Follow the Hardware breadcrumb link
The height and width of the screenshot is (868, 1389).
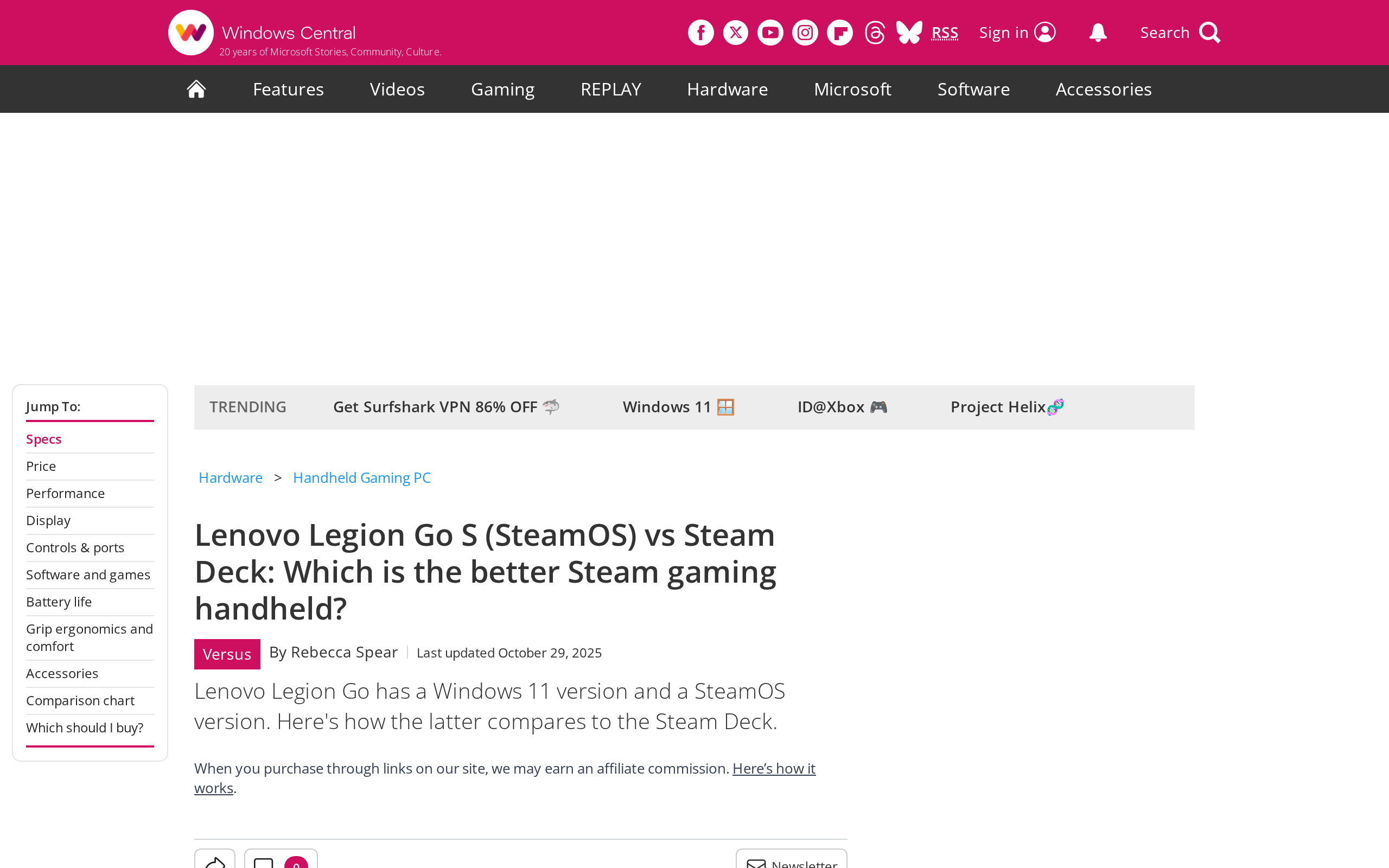tap(230, 477)
